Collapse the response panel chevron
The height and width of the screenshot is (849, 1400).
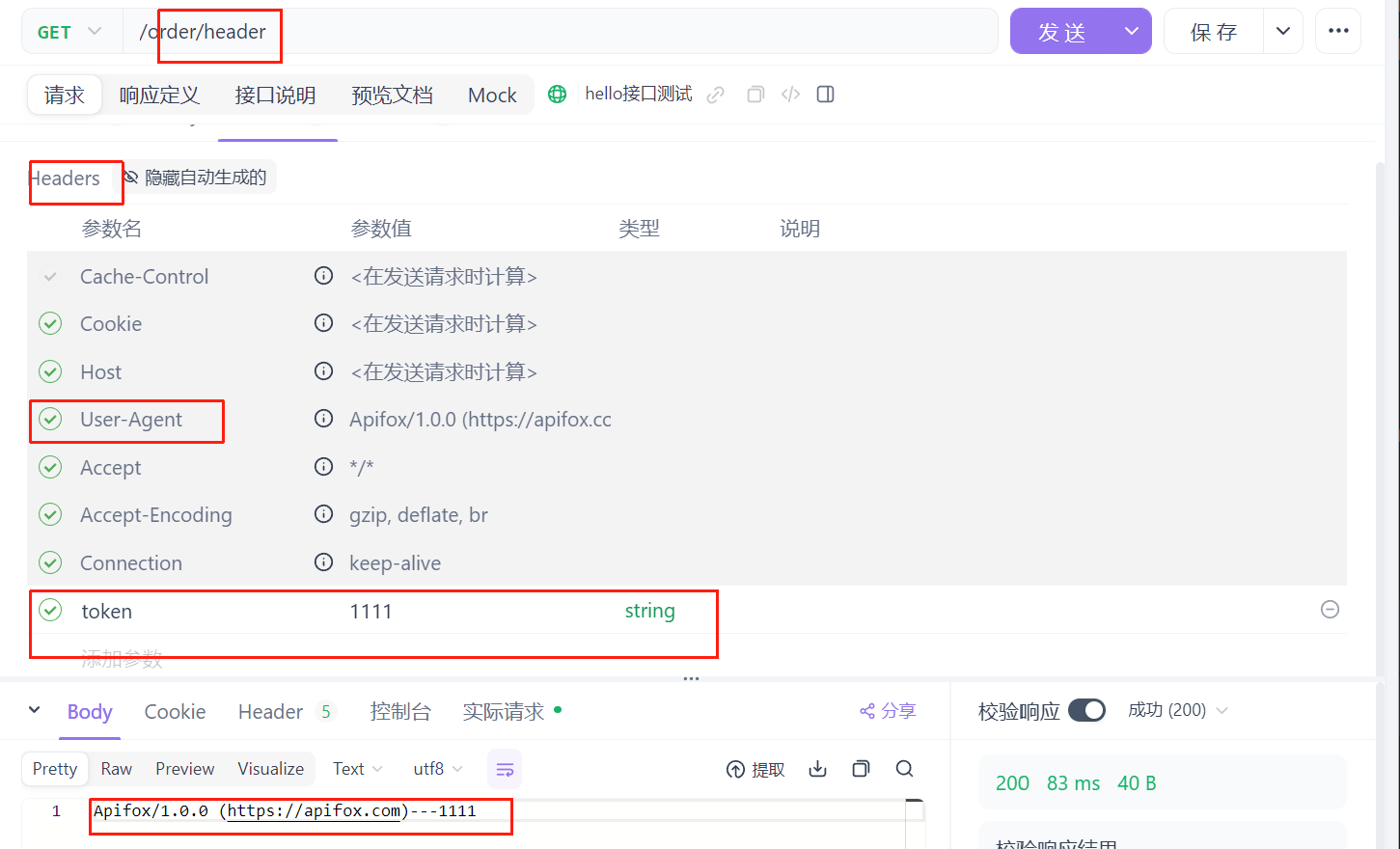pos(35,710)
